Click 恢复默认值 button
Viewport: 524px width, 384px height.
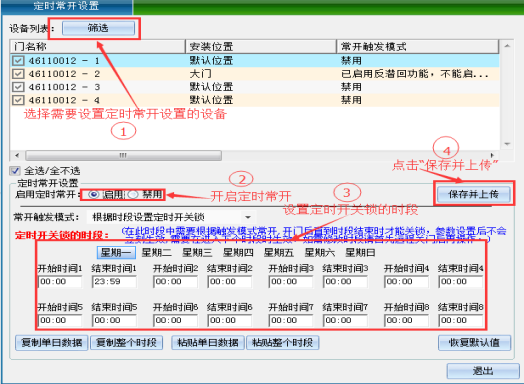tap(475, 343)
